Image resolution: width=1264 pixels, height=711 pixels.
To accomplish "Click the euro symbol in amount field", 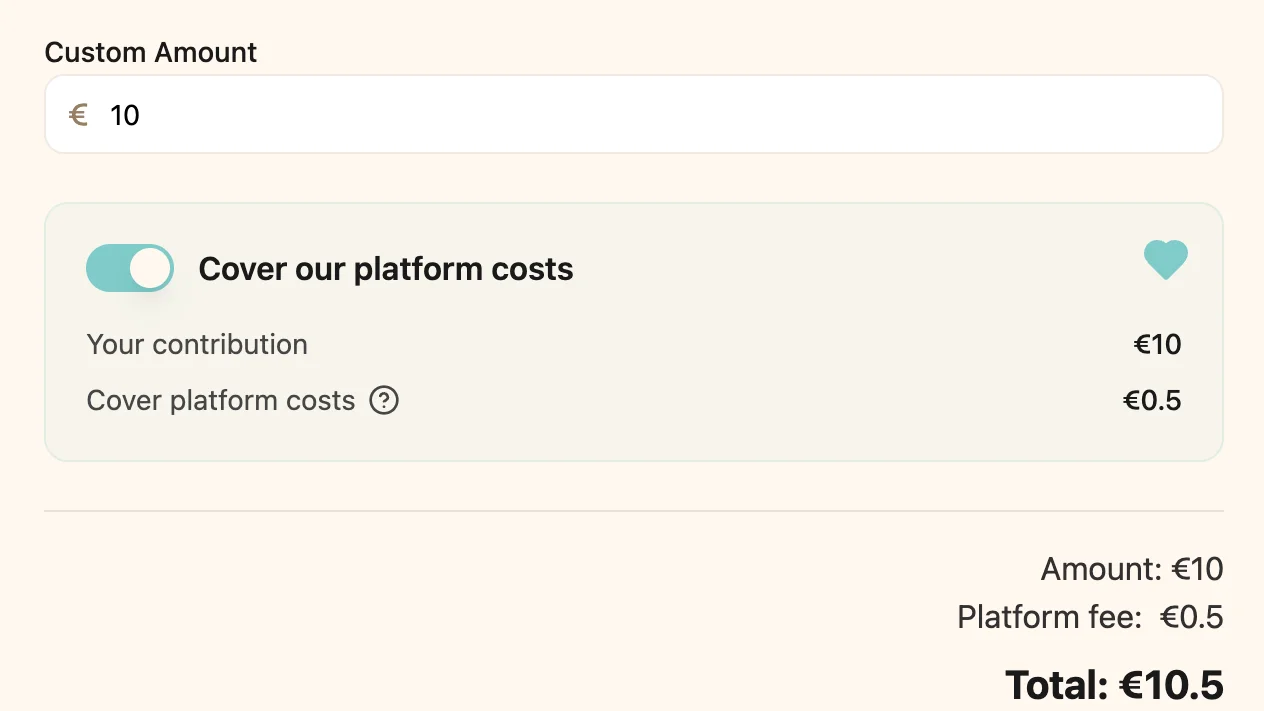I will coord(78,115).
